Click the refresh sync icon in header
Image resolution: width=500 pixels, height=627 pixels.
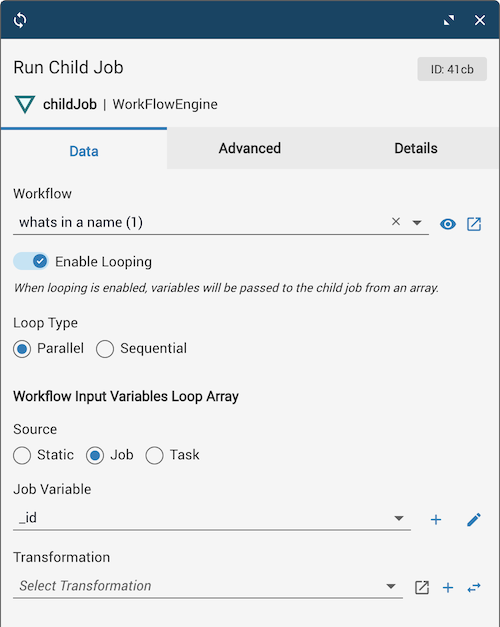click(20, 20)
